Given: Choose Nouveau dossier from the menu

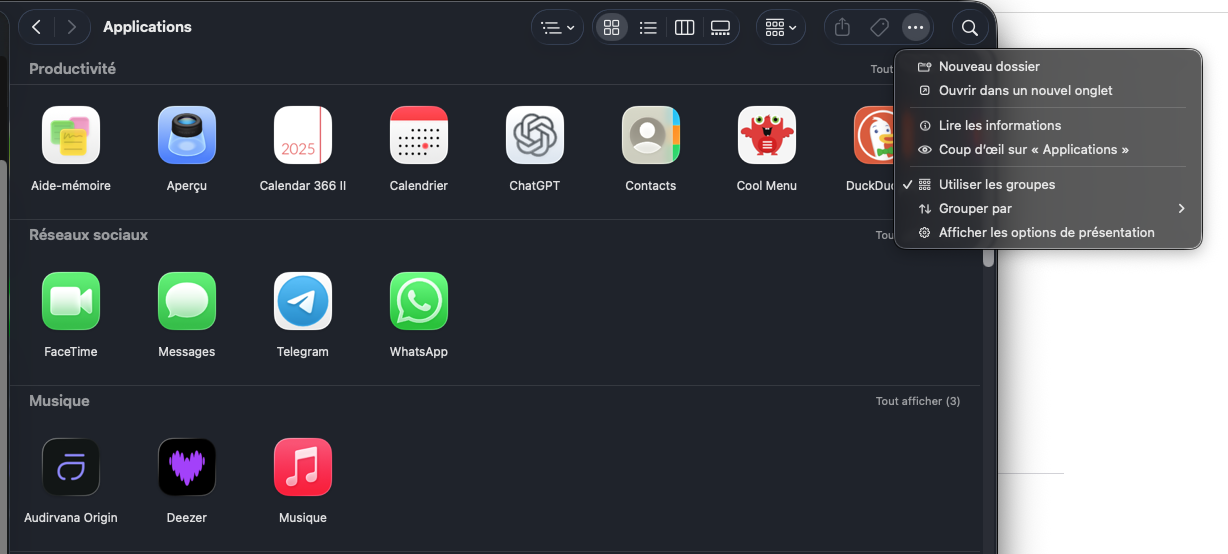Looking at the screenshot, I should tap(1050, 66).
